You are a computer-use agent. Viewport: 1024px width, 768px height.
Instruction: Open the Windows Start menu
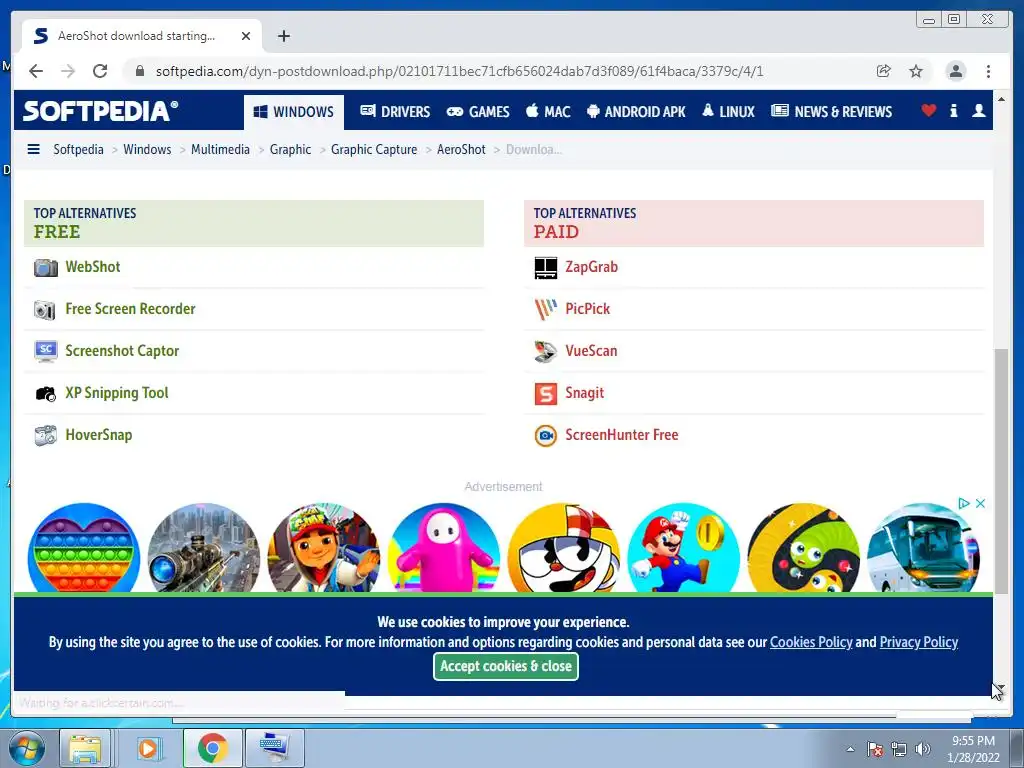pos(26,748)
